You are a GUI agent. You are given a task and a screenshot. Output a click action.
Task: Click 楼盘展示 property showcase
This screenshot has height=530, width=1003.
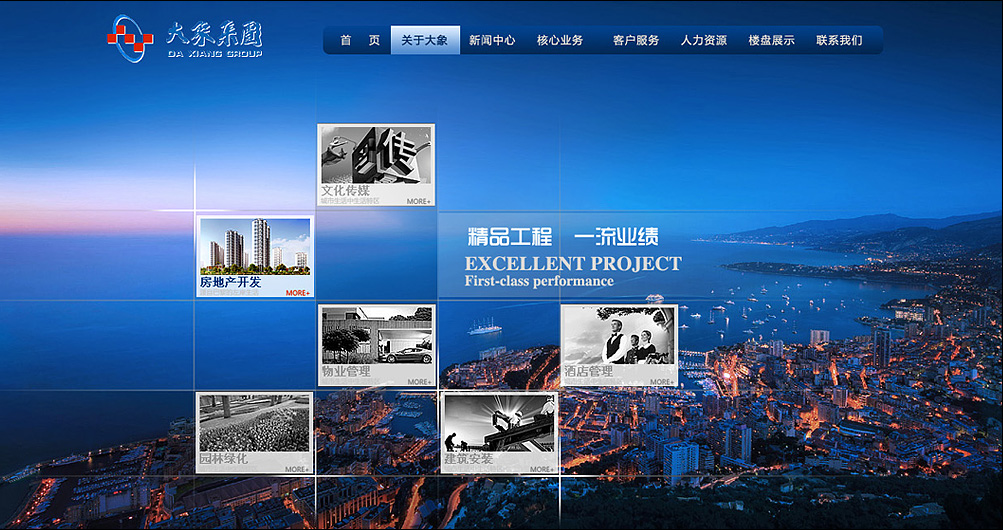point(772,41)
